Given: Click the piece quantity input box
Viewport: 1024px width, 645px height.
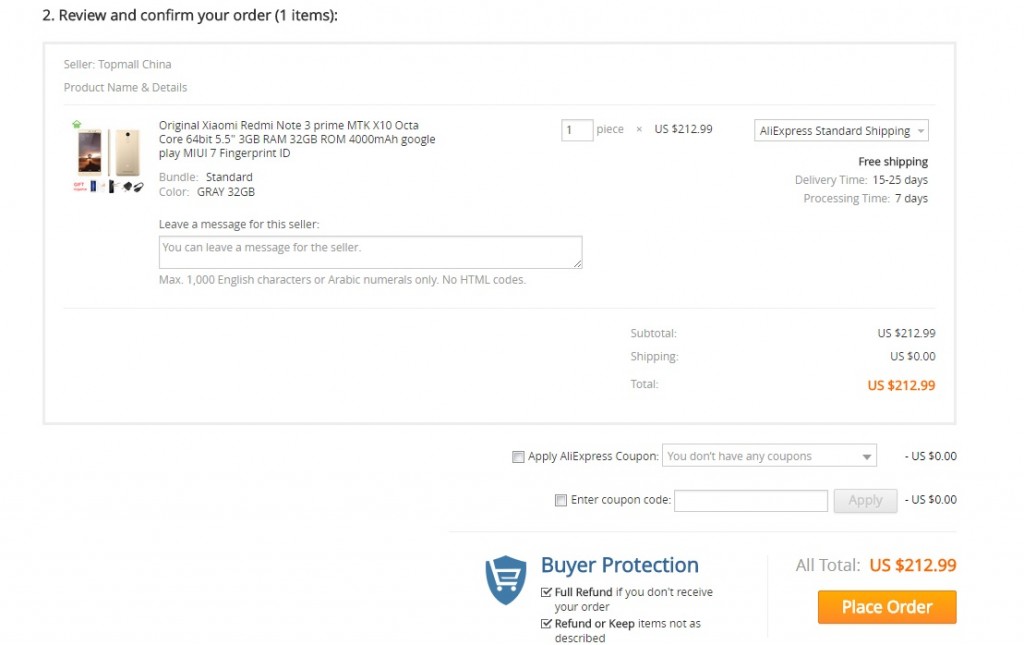Looking at the screenshot, I should (x=577, y=130).
